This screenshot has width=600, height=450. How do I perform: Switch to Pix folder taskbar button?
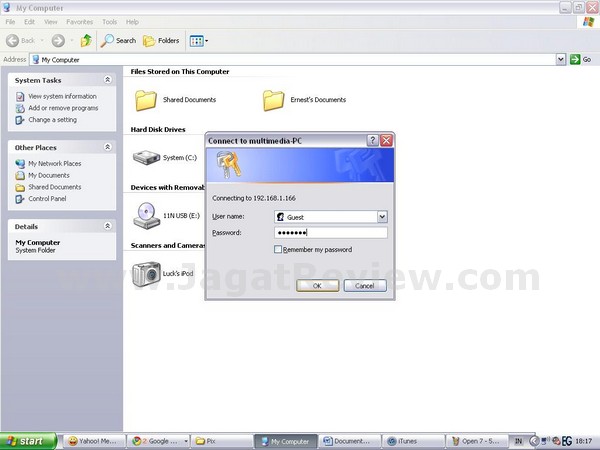tap(222, 441)
